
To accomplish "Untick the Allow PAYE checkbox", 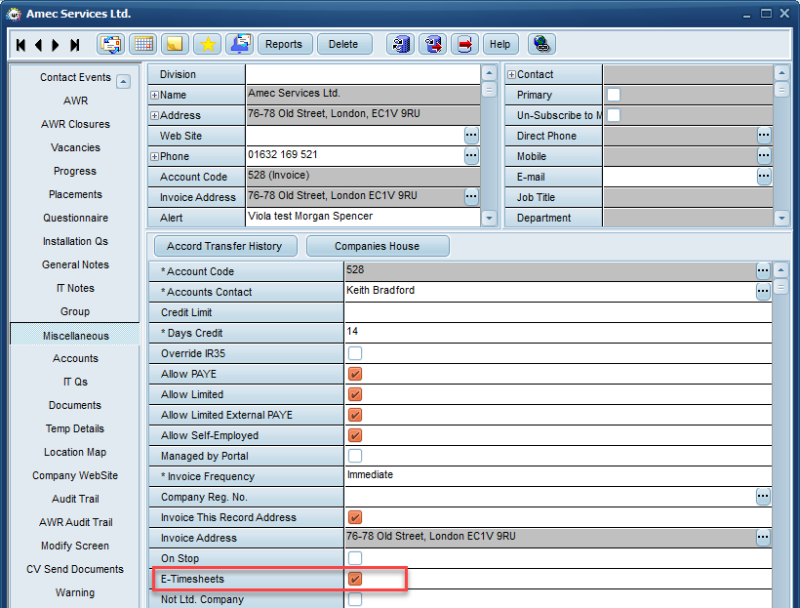I will point(355,374).
